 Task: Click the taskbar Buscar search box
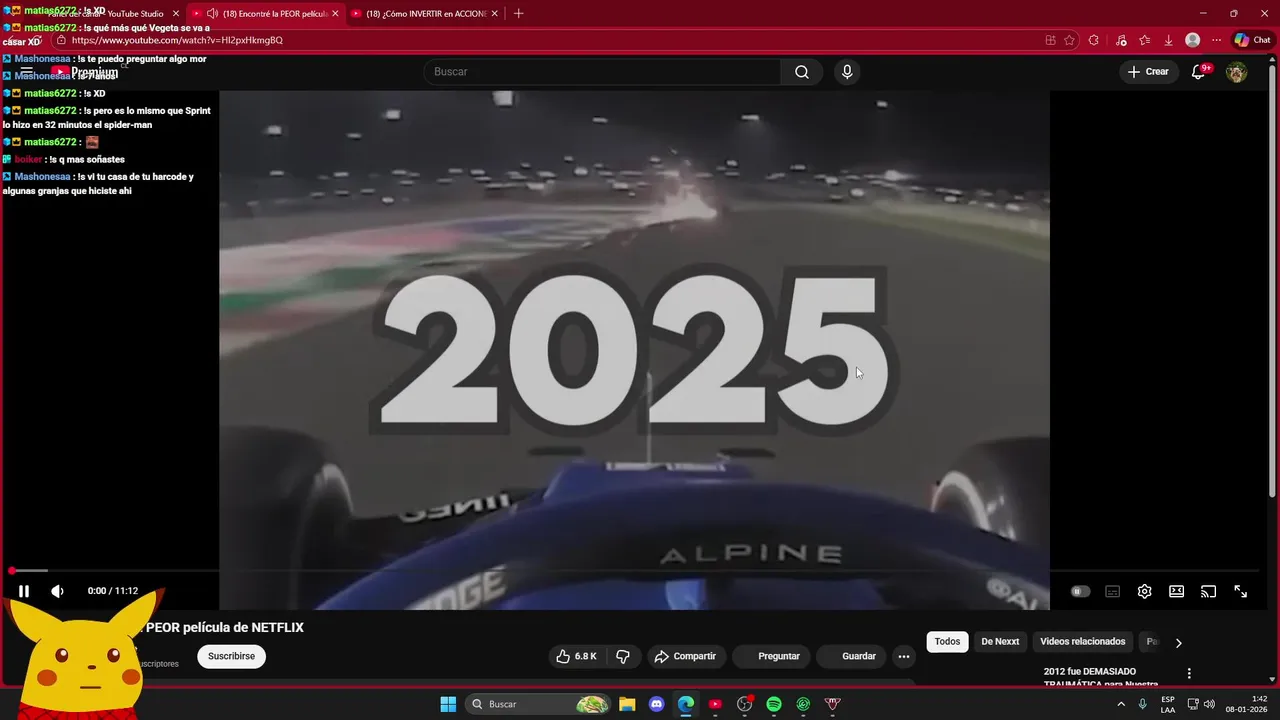[x=539, y=704]
